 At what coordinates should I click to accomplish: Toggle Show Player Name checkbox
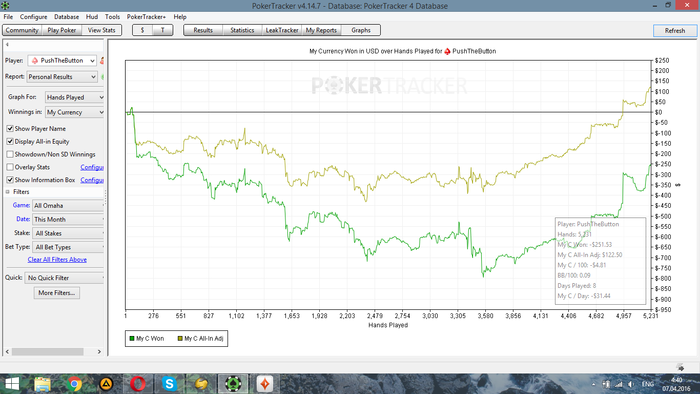(10, 129)
